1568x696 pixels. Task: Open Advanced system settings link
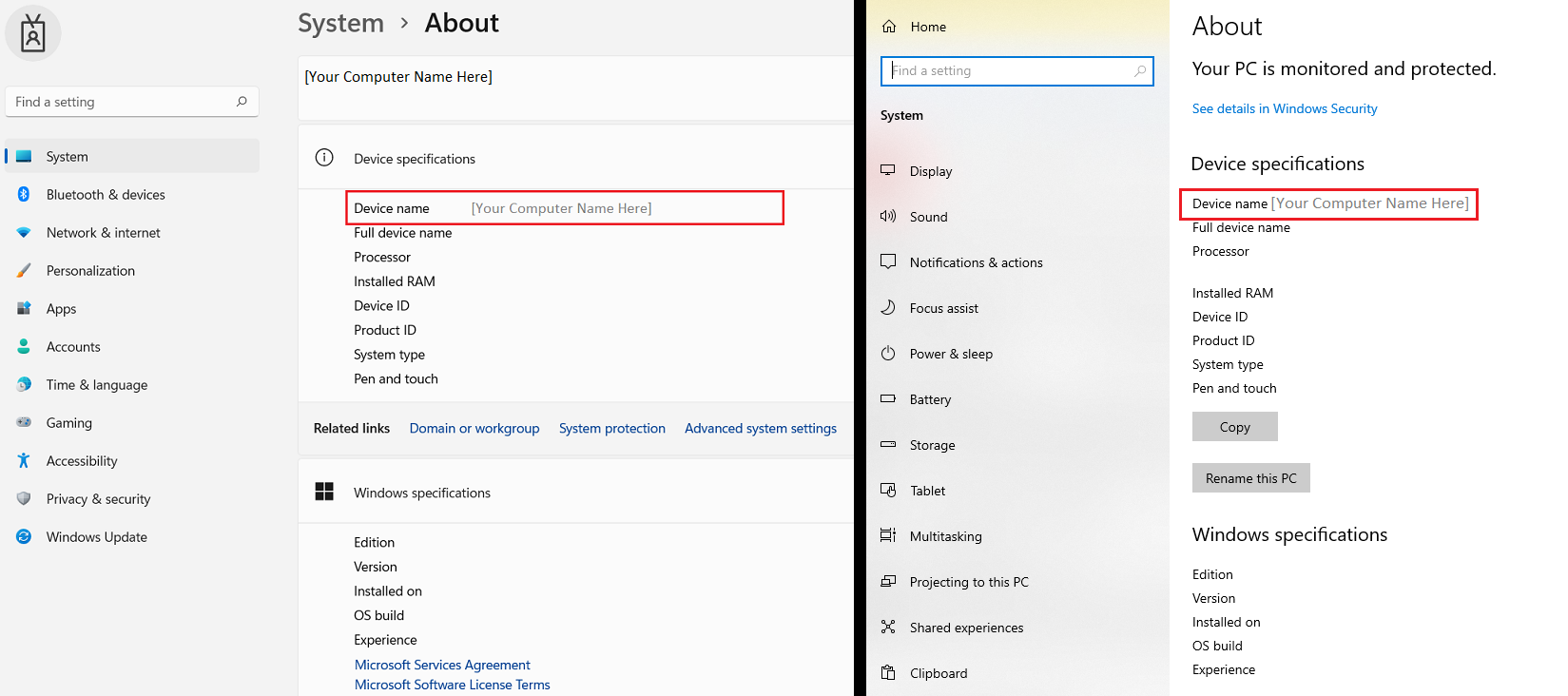pyautogui.click(x=760, y=428)
